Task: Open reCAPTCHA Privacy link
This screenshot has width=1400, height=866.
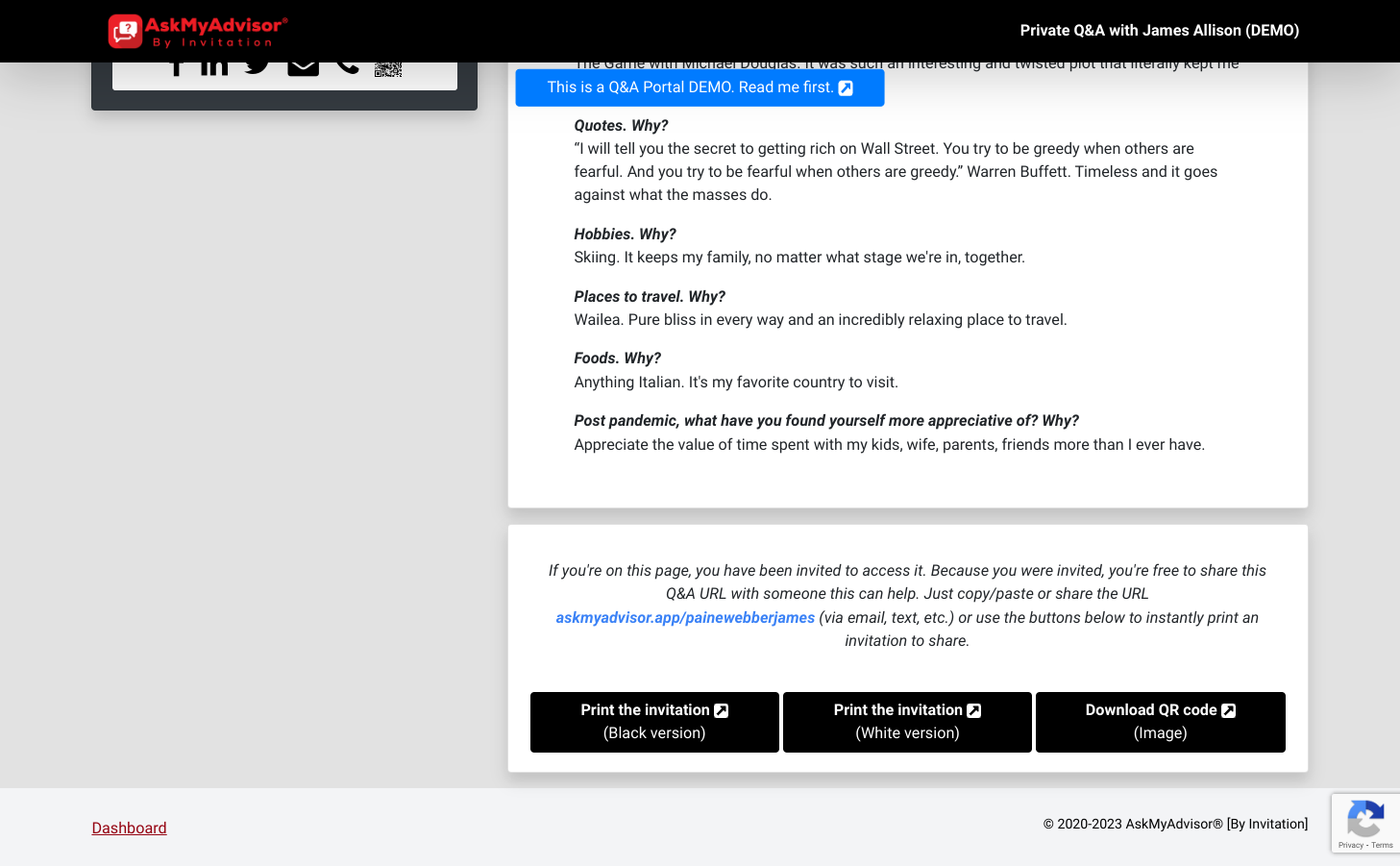Action: pos(1350,846)
